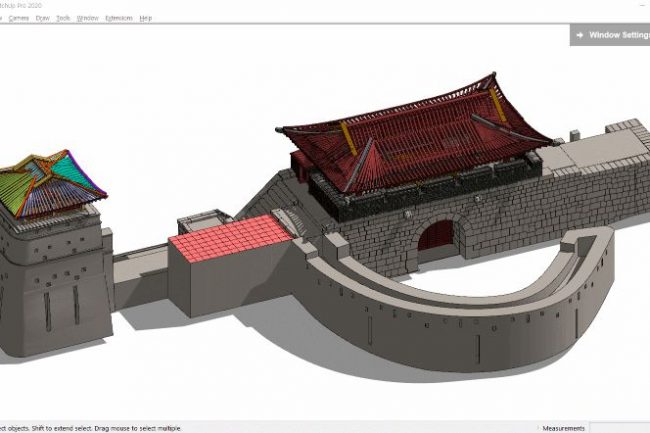Open the Window menu
650x433 pixels.
point(88,18)
